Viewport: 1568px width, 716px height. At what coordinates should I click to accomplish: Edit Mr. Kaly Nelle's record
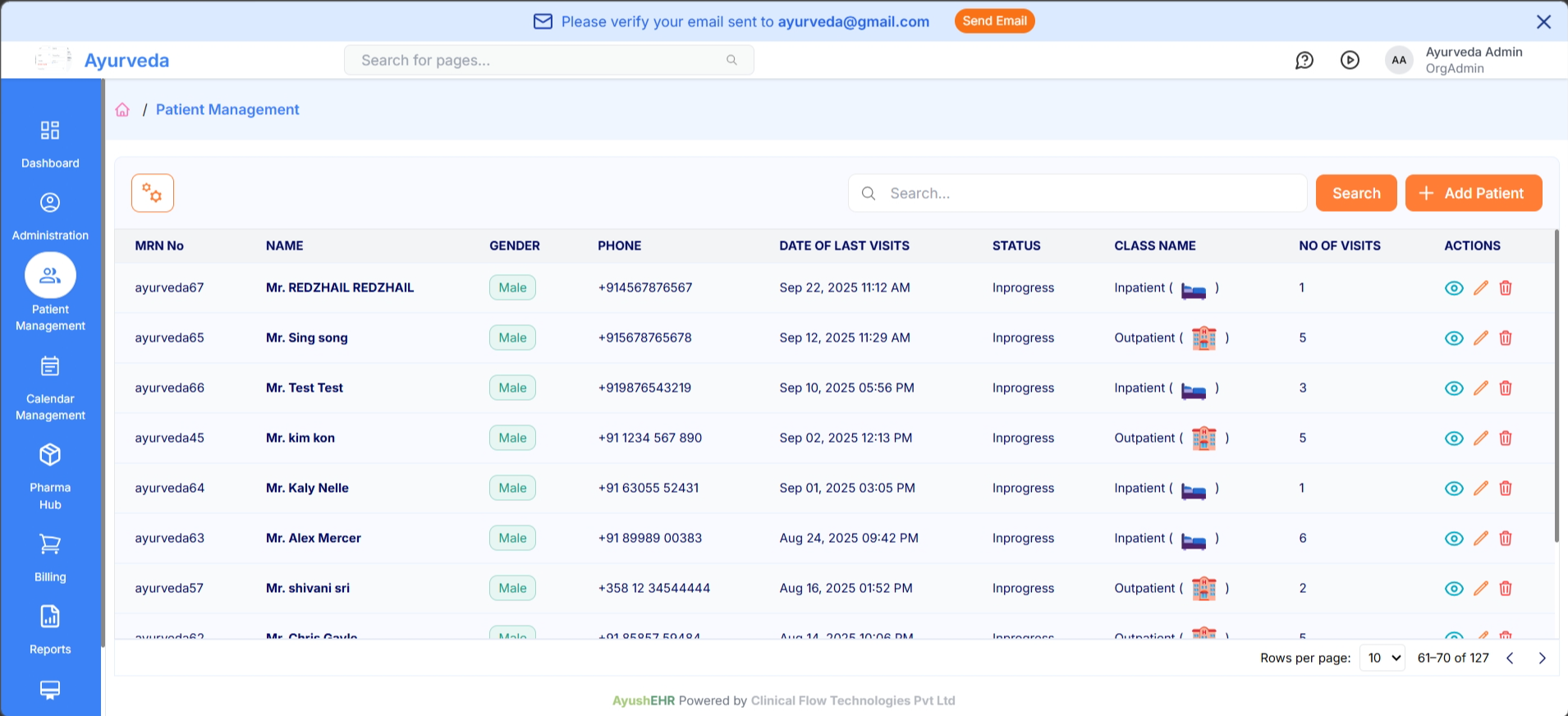(1480, 488)
